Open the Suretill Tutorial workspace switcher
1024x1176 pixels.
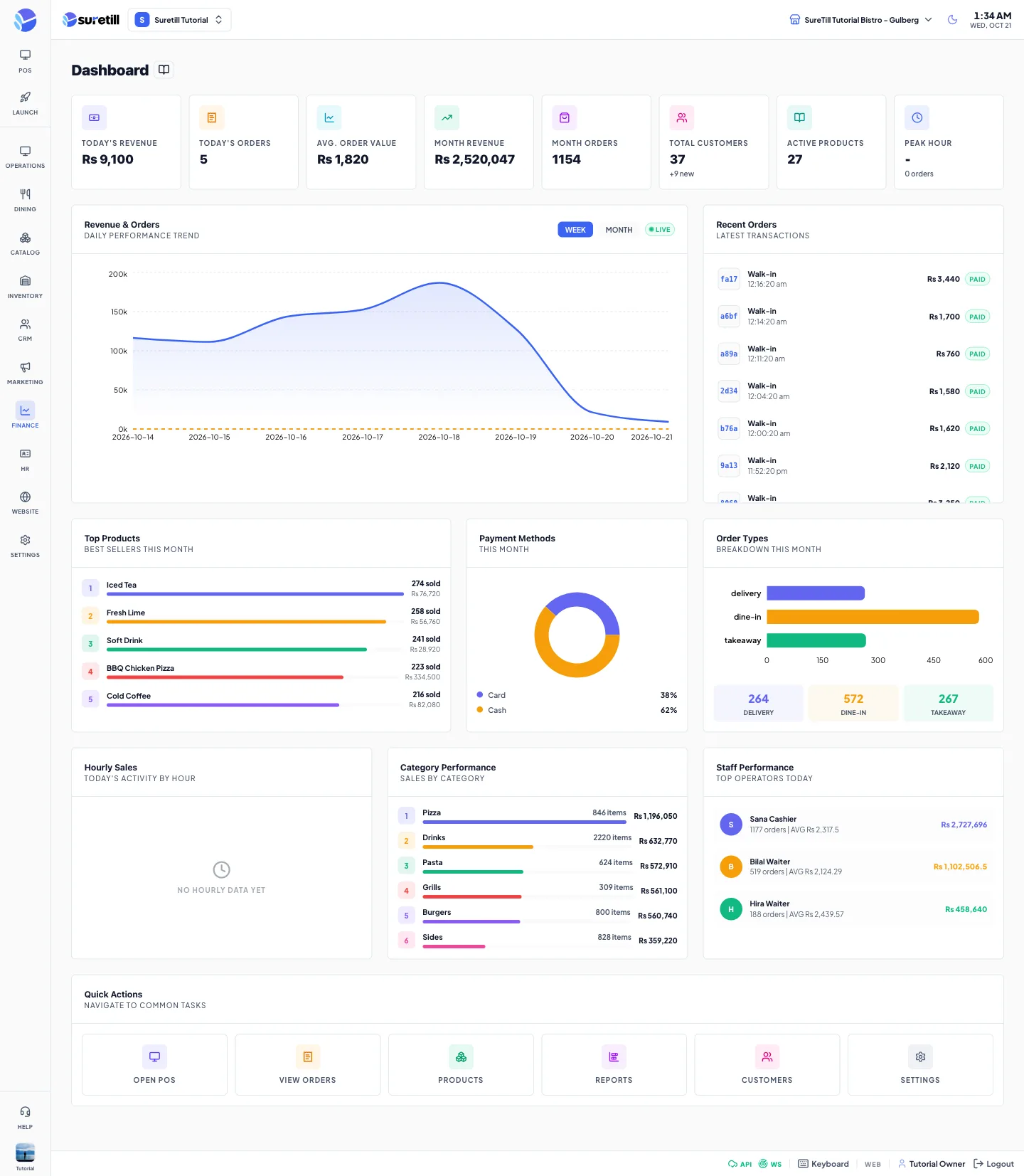pos(179,20)
